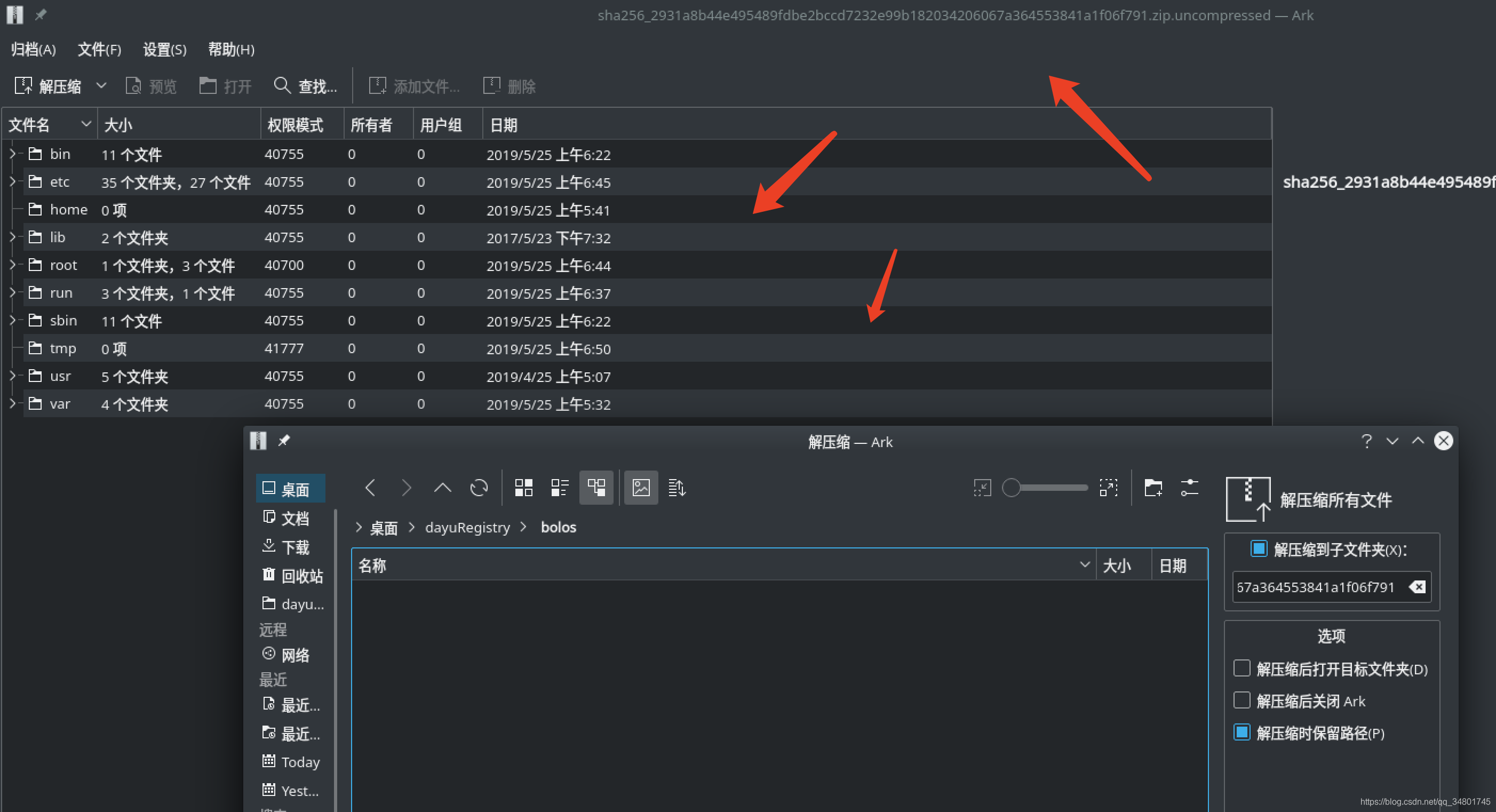Create a new folder in the extract dialog
Screen dimensions: 1496x812
click(x=1153, y=488)
